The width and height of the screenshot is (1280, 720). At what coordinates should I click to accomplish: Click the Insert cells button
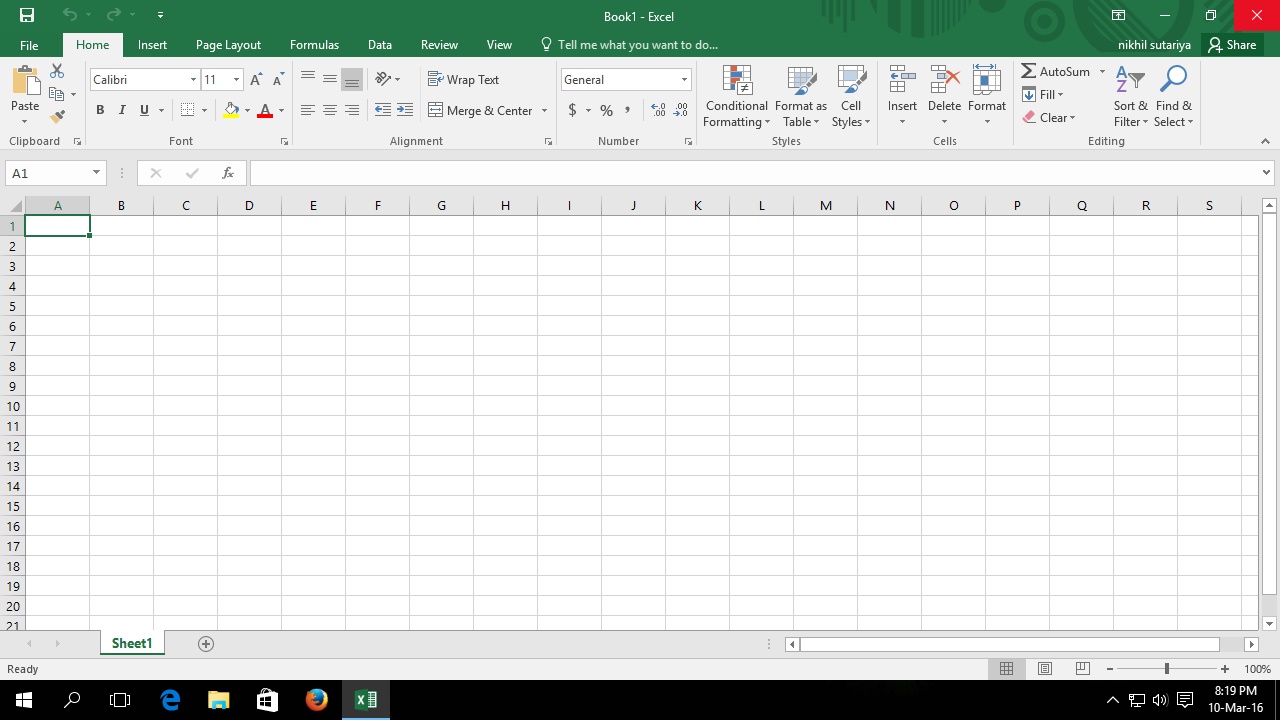click(902, 97)
